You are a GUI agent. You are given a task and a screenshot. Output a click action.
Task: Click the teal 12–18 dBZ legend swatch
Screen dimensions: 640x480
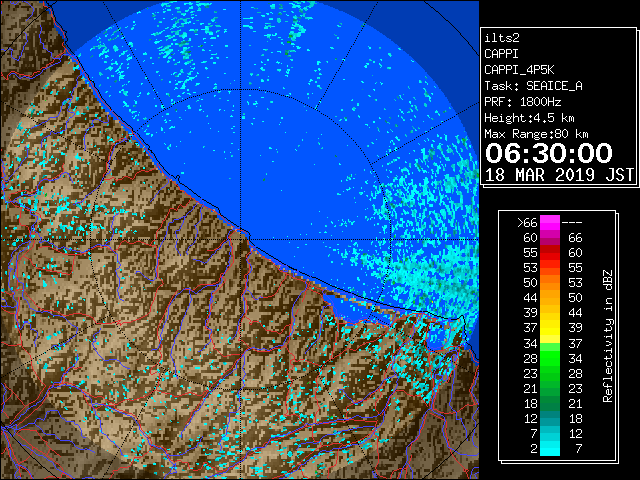[550, 418]
